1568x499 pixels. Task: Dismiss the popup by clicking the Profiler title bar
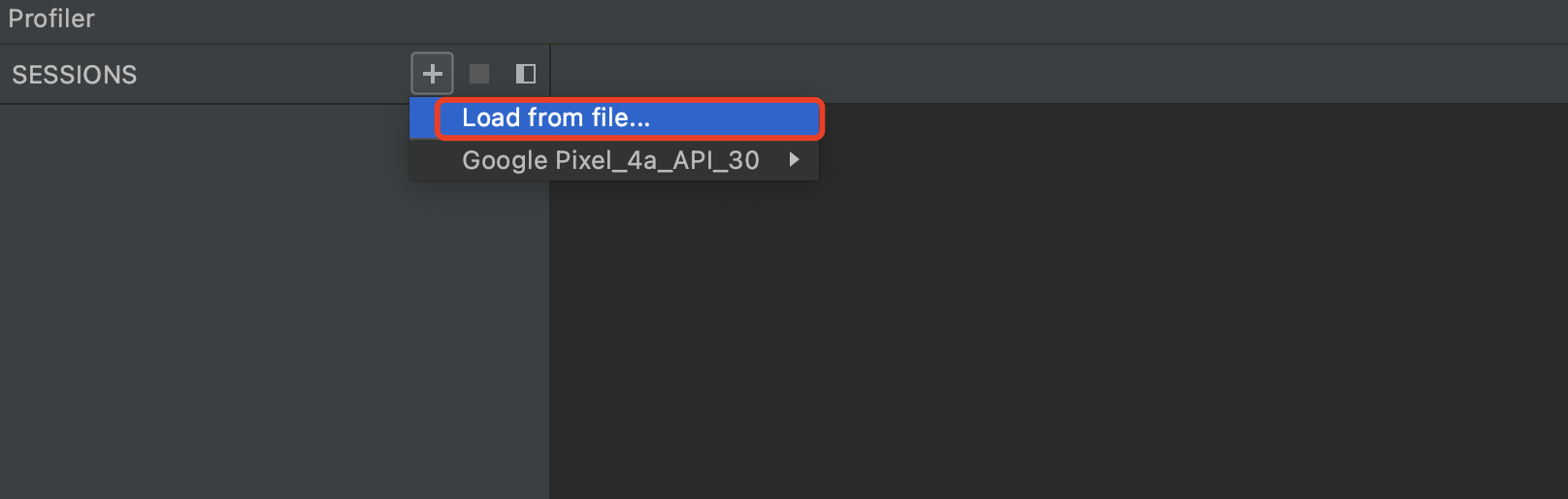click(784, 20)
